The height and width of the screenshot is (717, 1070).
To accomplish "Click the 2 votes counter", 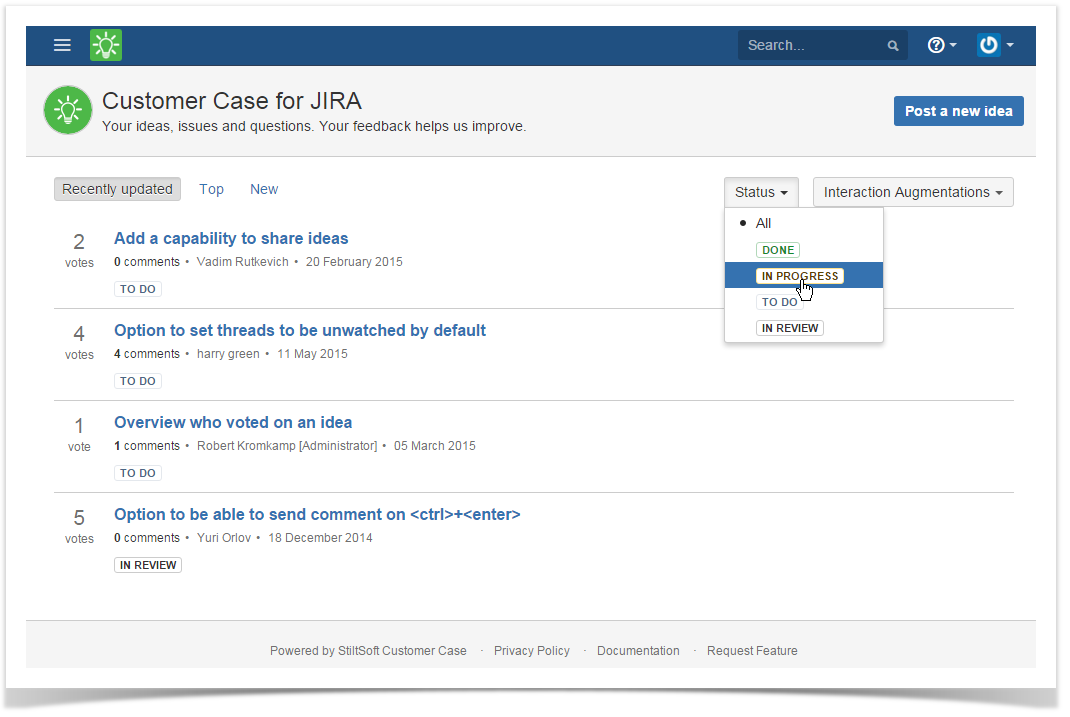I will pyautogui.click(x=79, y=250).
